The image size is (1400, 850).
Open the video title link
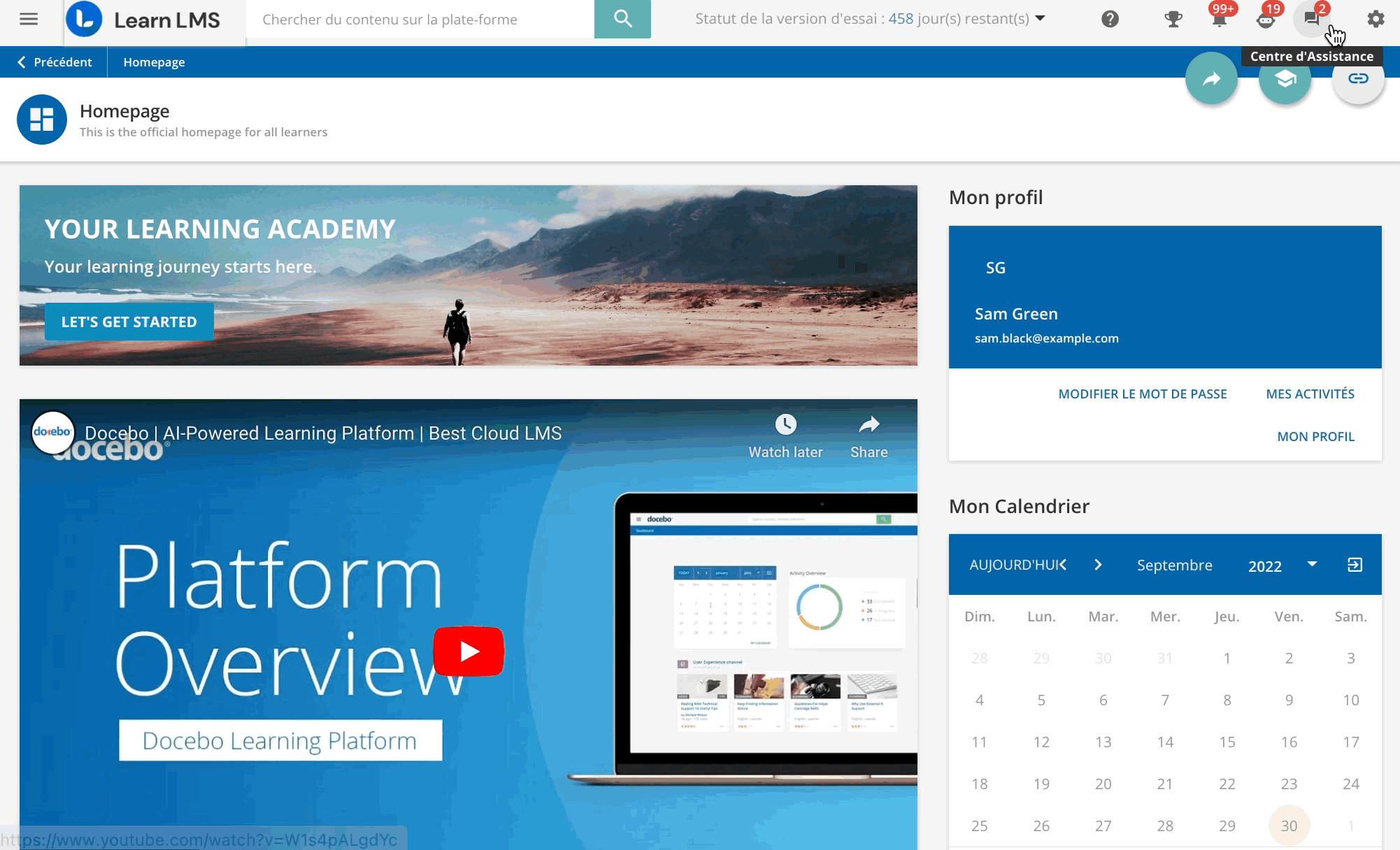[x=323, y=433]
